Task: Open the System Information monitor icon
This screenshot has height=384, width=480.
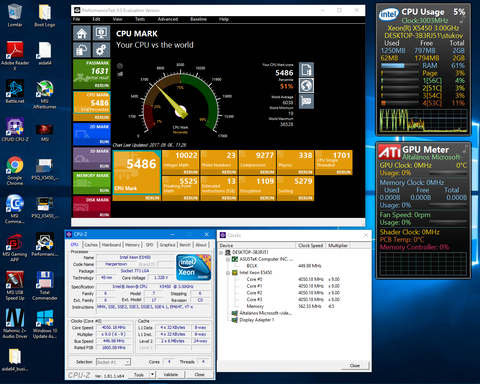Action: (x=101, y=34)
